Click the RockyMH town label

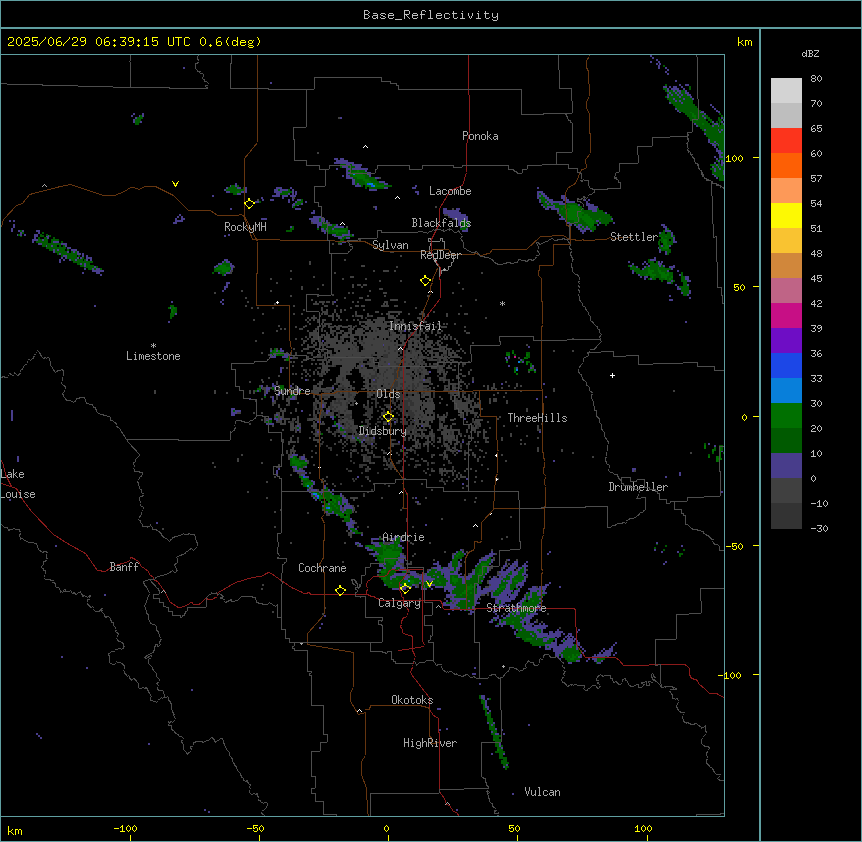pyautogui.click(x=245, y=227)
